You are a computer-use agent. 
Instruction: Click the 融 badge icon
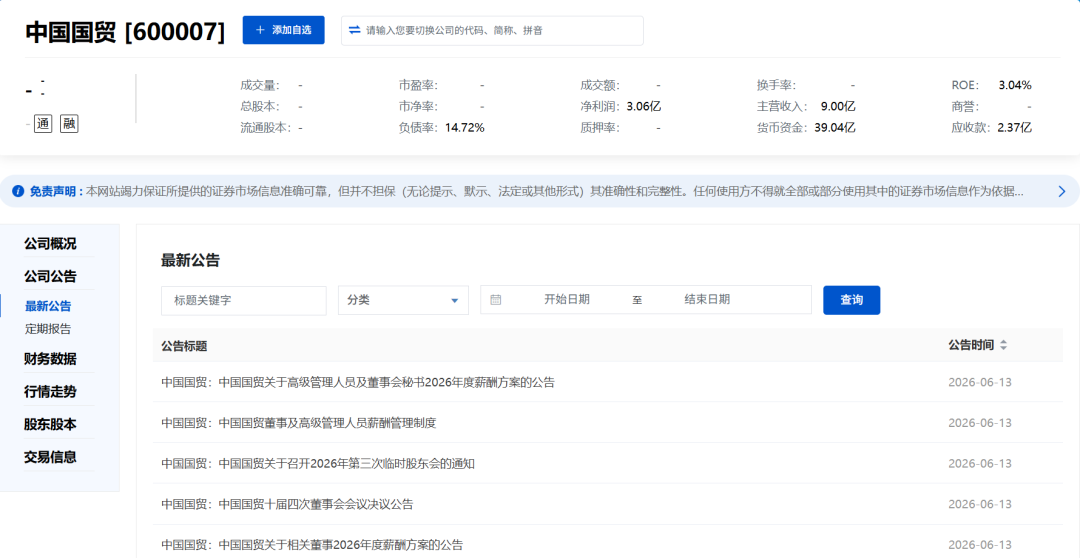pyautogui.click(x=69, y=124)
